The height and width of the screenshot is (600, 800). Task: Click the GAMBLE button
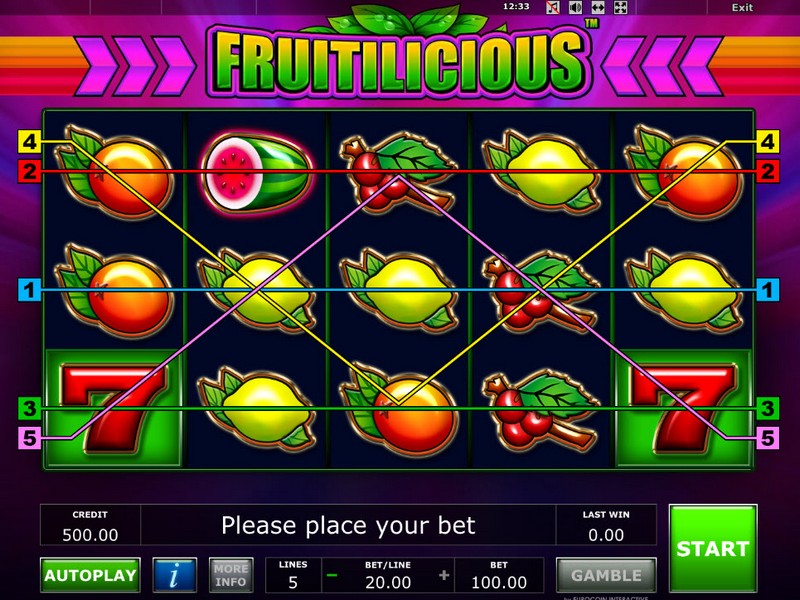[x=606, y=575]
